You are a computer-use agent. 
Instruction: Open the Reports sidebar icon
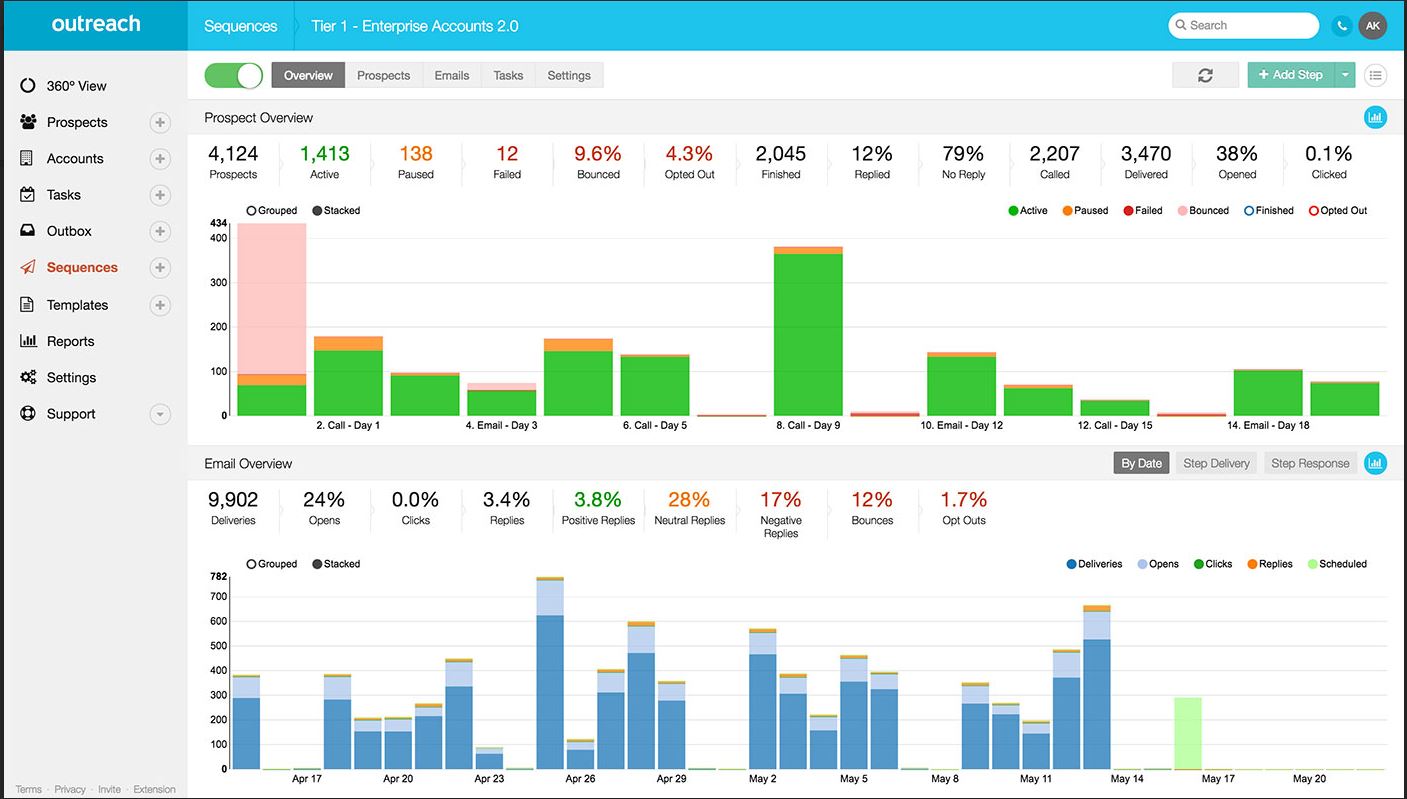(28, 341)
